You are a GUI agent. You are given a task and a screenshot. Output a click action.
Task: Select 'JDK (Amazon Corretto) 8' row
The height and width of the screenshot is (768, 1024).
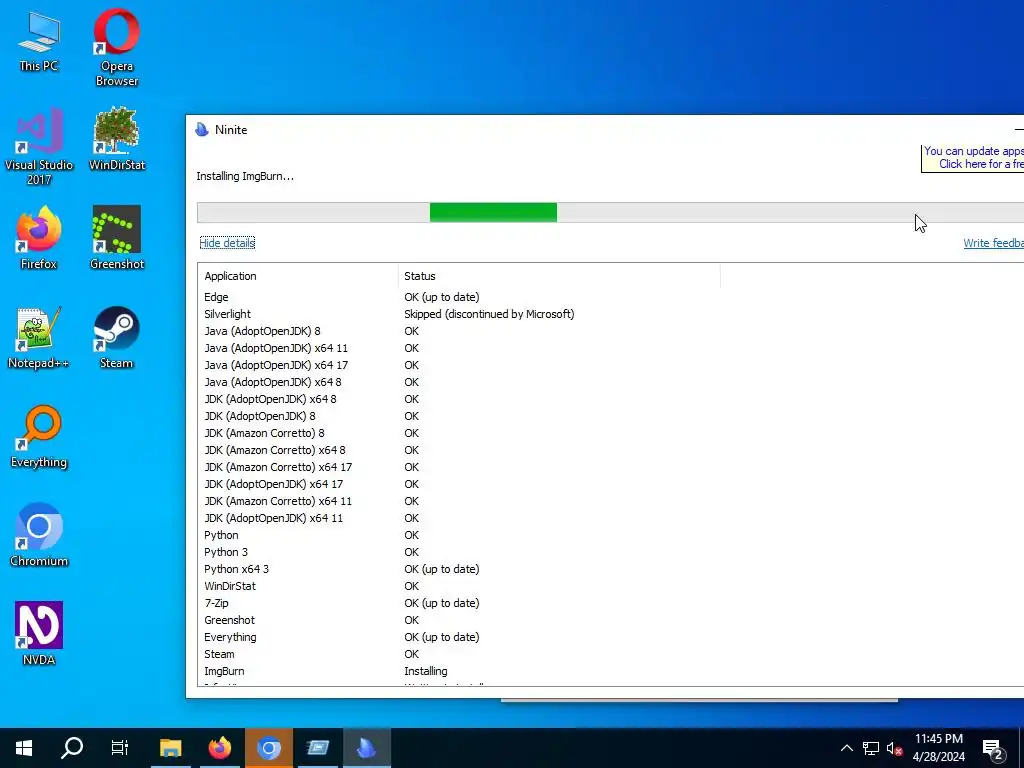pyautogui.click(x=611, y=433)
